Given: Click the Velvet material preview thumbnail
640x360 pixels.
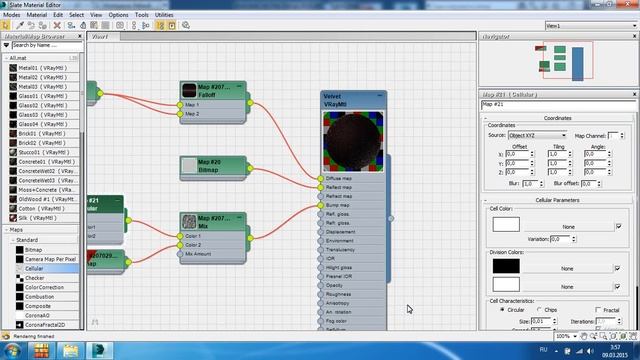Looking at the screenshot, I should tap(353, 142).
